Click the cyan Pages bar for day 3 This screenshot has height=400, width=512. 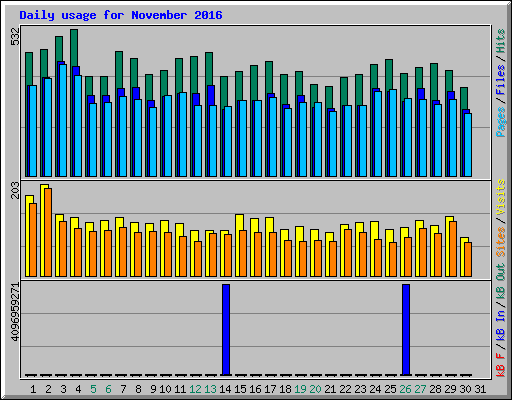click(63, 120)
